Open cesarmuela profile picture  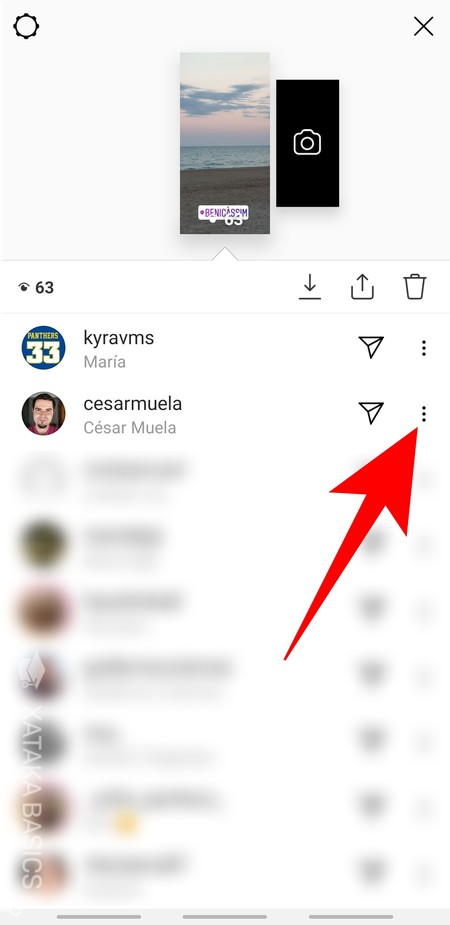43,414
